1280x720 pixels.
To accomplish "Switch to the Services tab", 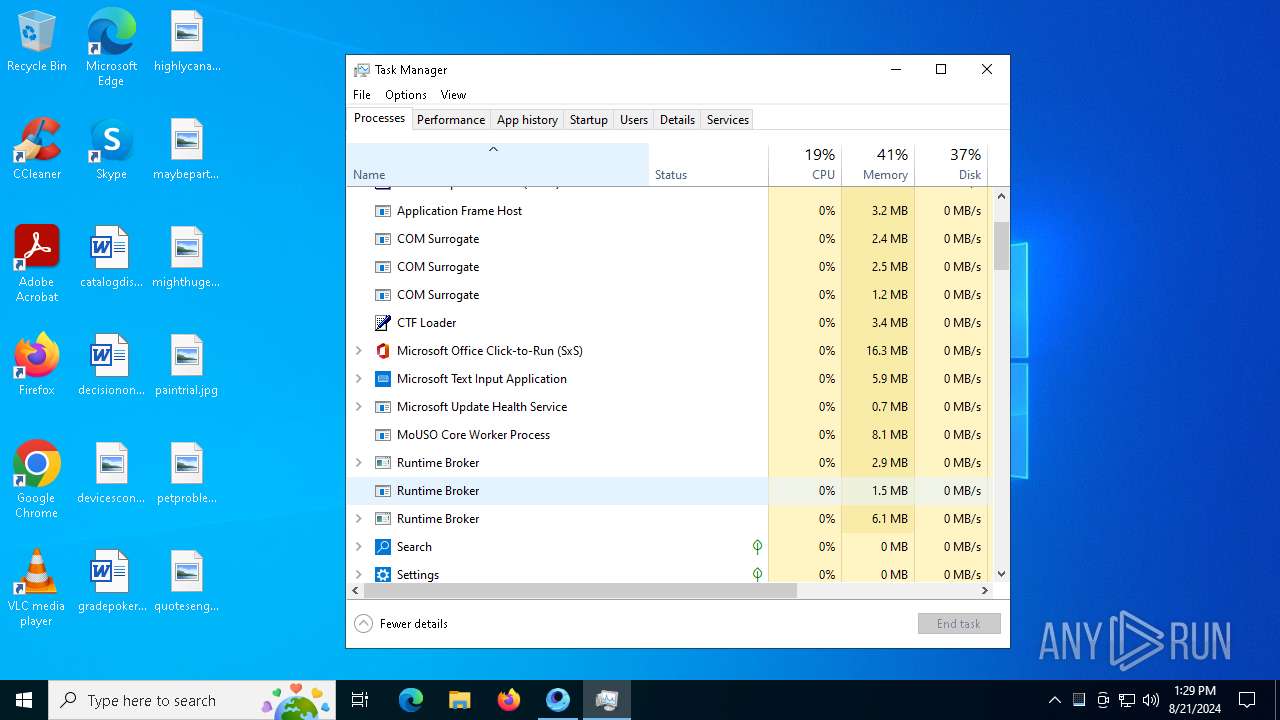I will (x=728, y=120).
